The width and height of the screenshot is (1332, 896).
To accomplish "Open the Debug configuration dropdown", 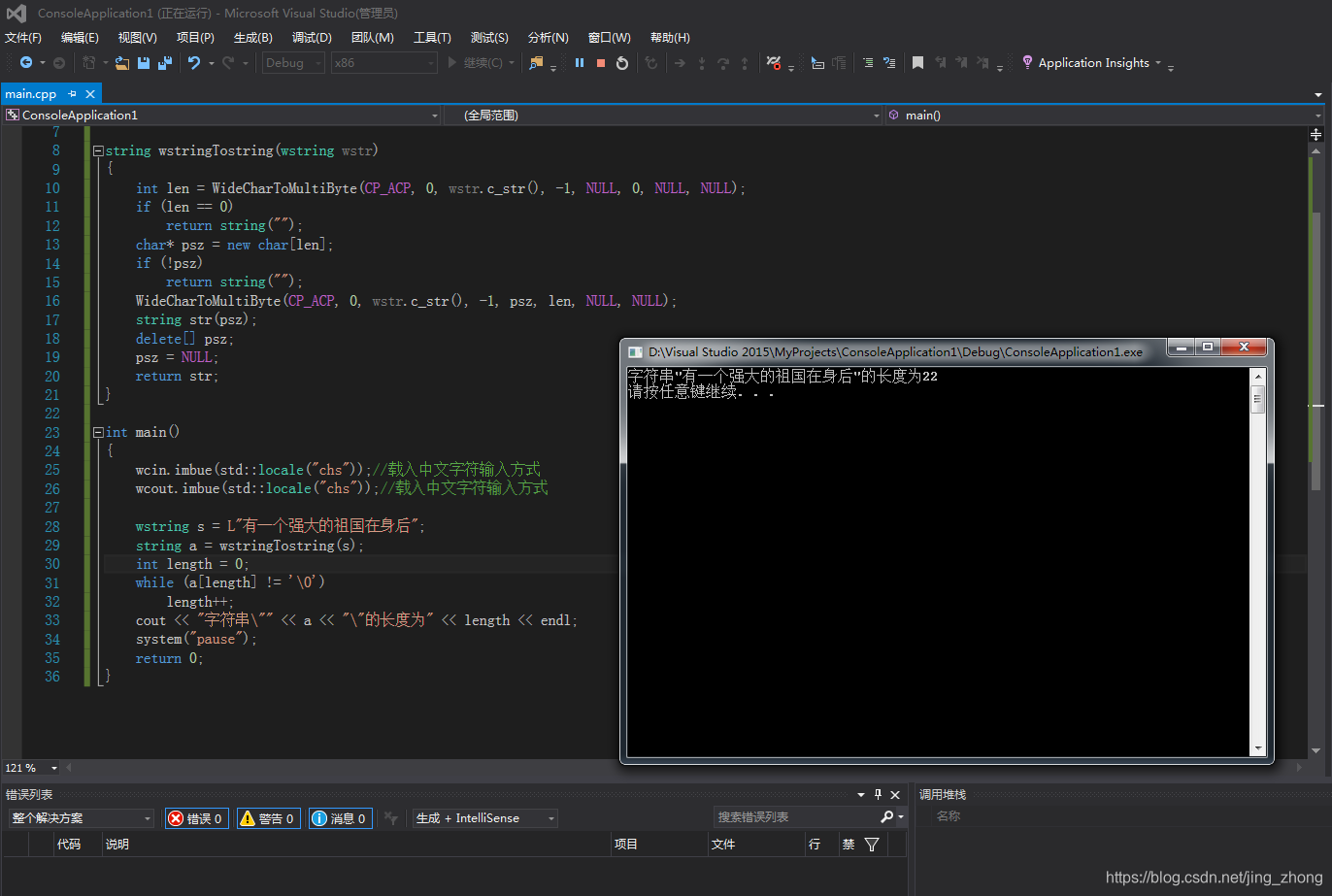I will point(291,62).
